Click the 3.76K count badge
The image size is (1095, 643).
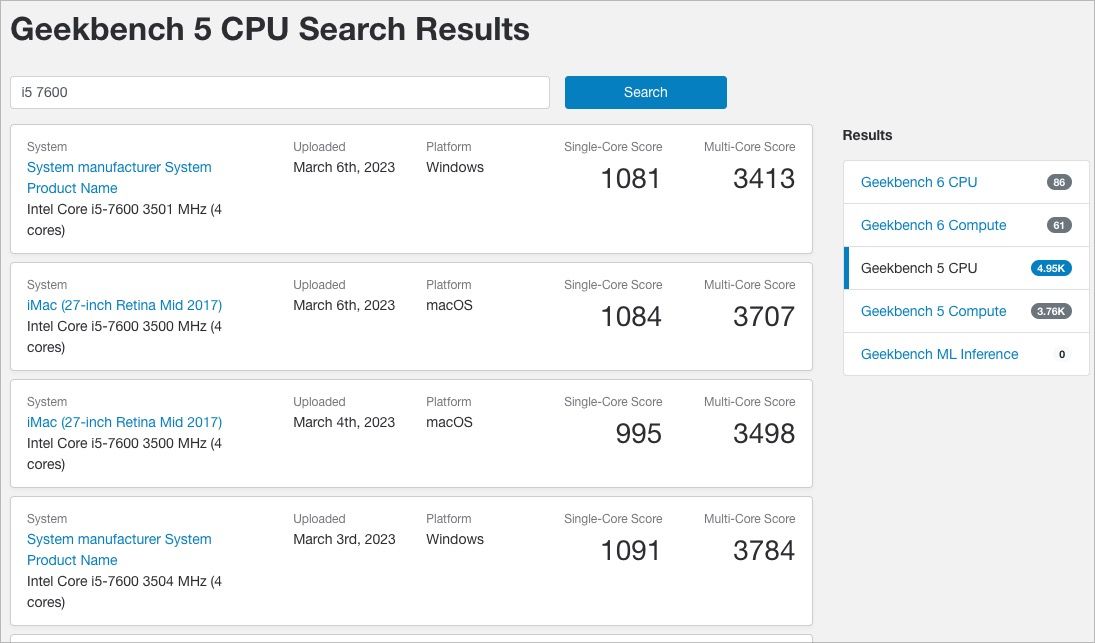coord(1051,311)
